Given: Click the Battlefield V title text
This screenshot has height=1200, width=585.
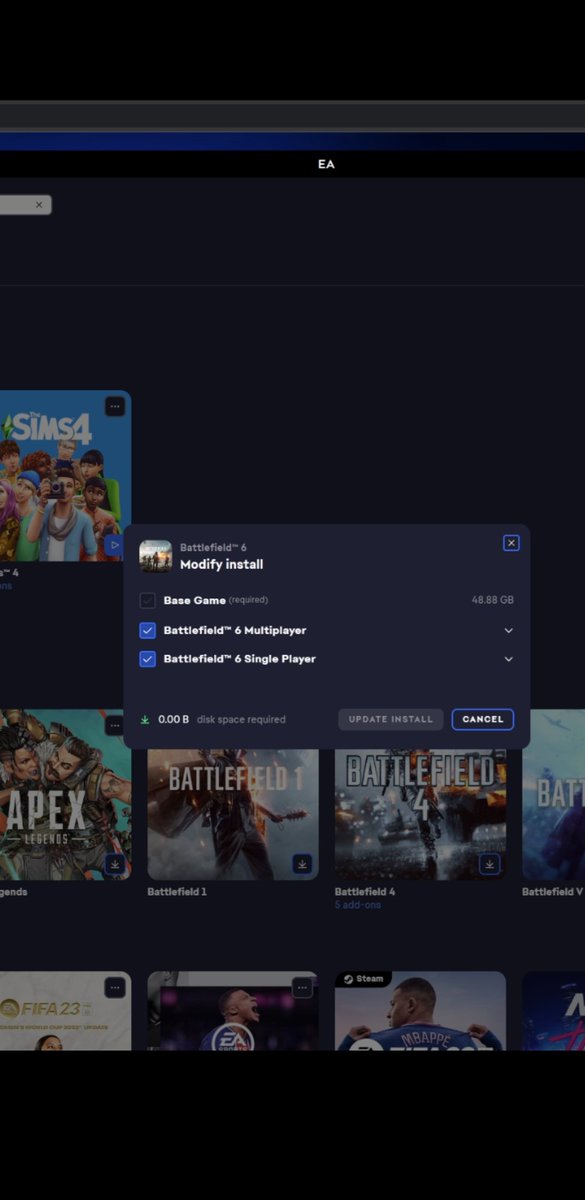Looking at the screenshot, I should [552, 891].
